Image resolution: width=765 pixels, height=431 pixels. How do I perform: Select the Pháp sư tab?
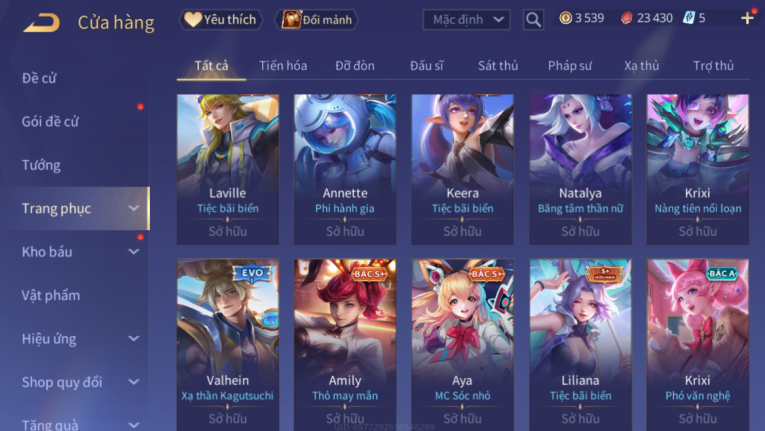tap(569, 65)
